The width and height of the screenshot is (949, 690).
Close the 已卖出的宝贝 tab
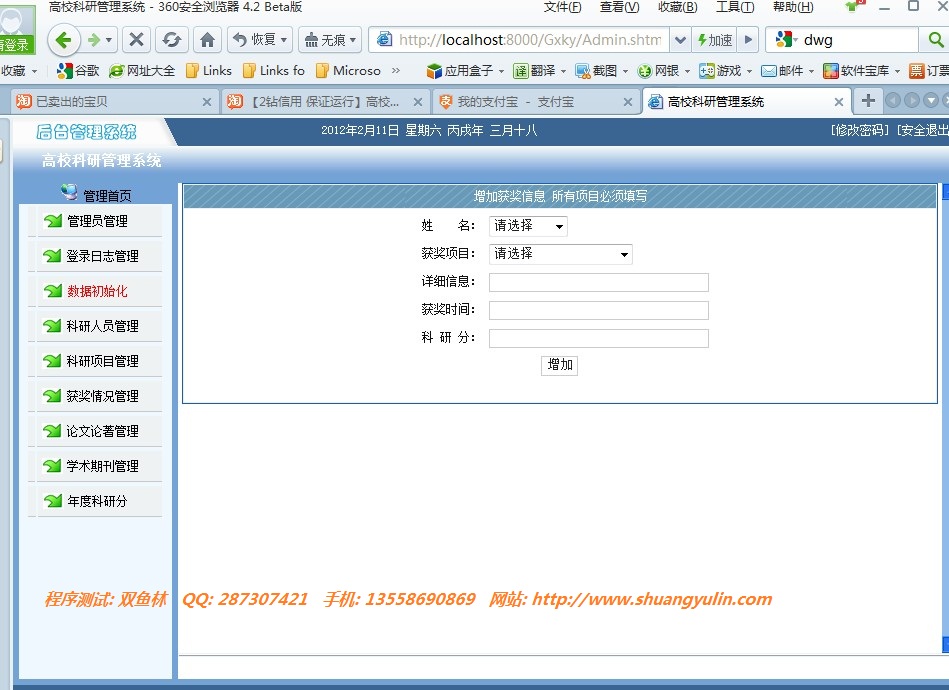[207, 102]
